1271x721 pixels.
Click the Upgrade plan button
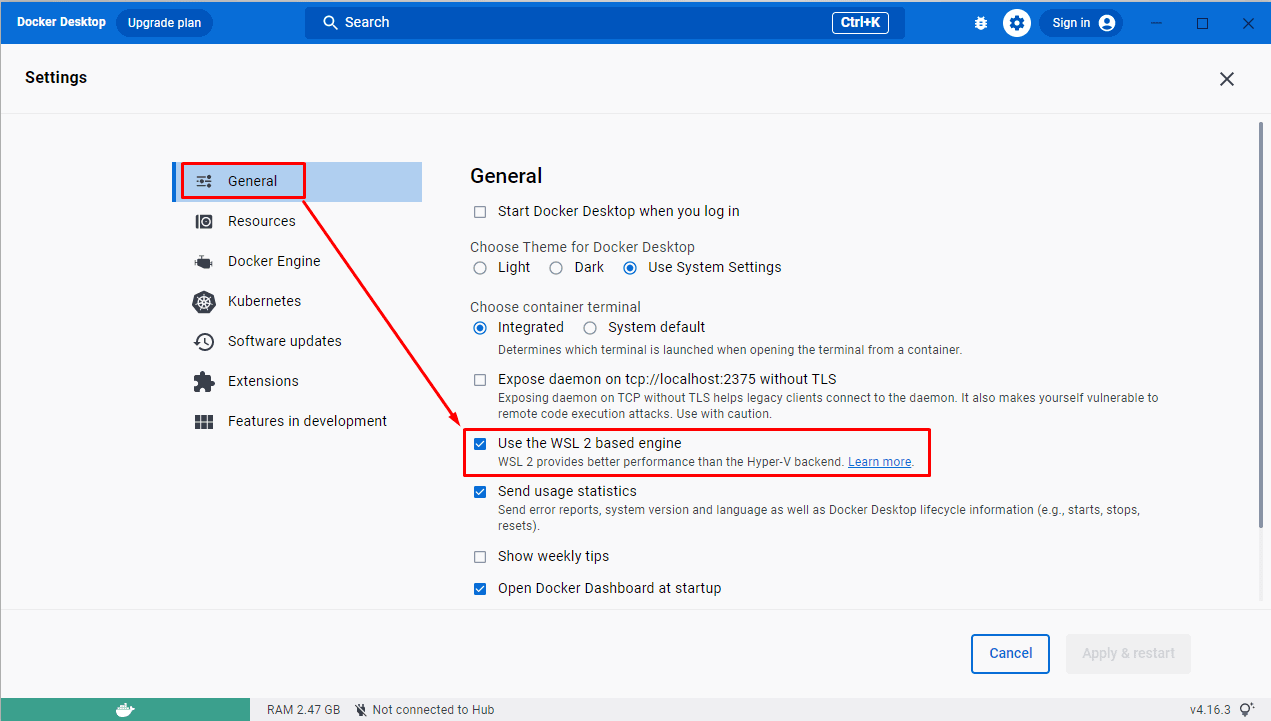[164, 23]
